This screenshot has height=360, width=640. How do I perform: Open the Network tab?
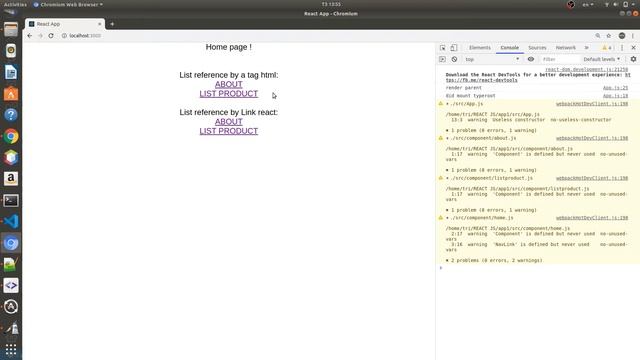pyautogui.click(x=565, y=48)
